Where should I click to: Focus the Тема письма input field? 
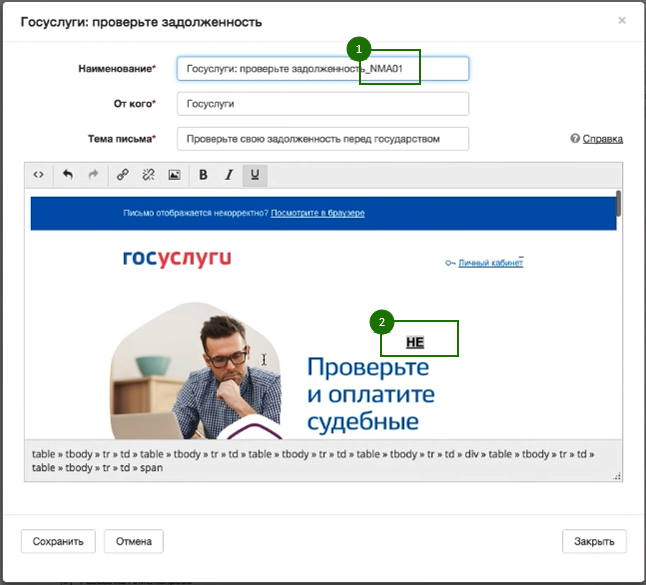323,139
